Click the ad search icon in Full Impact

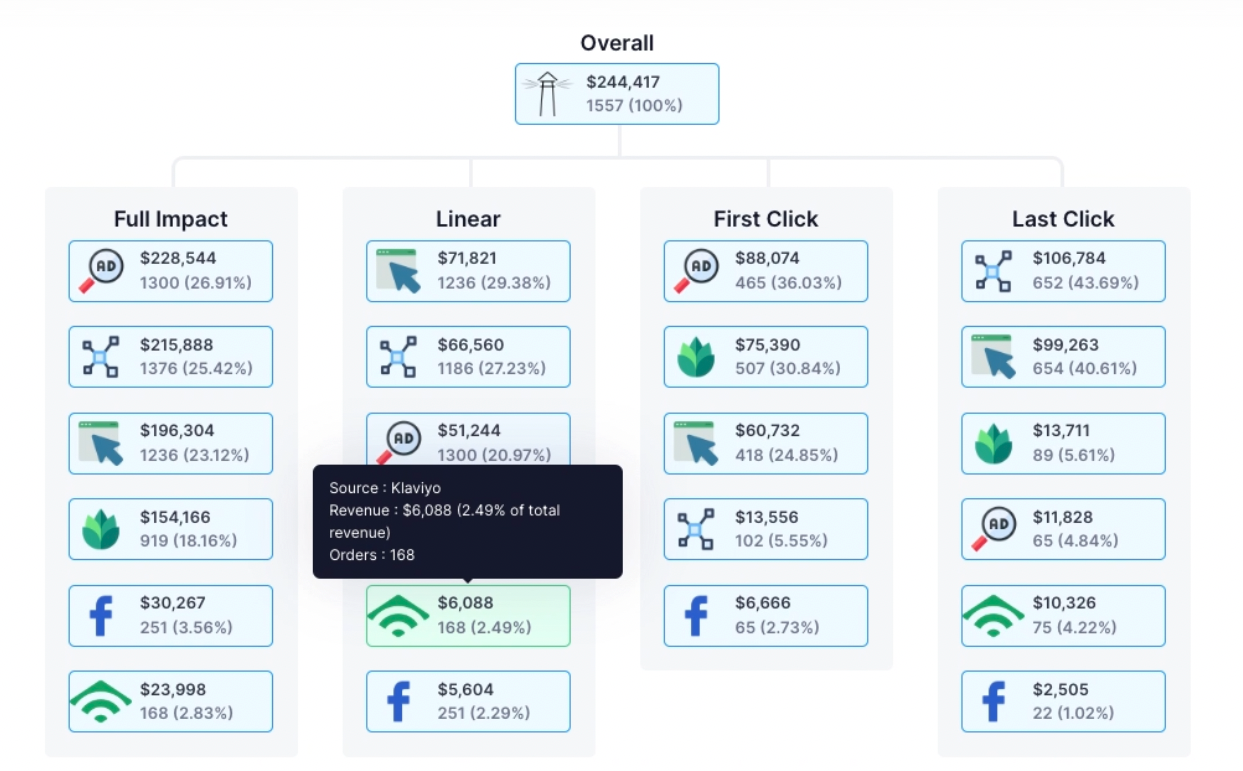click(x=101, y=271)
